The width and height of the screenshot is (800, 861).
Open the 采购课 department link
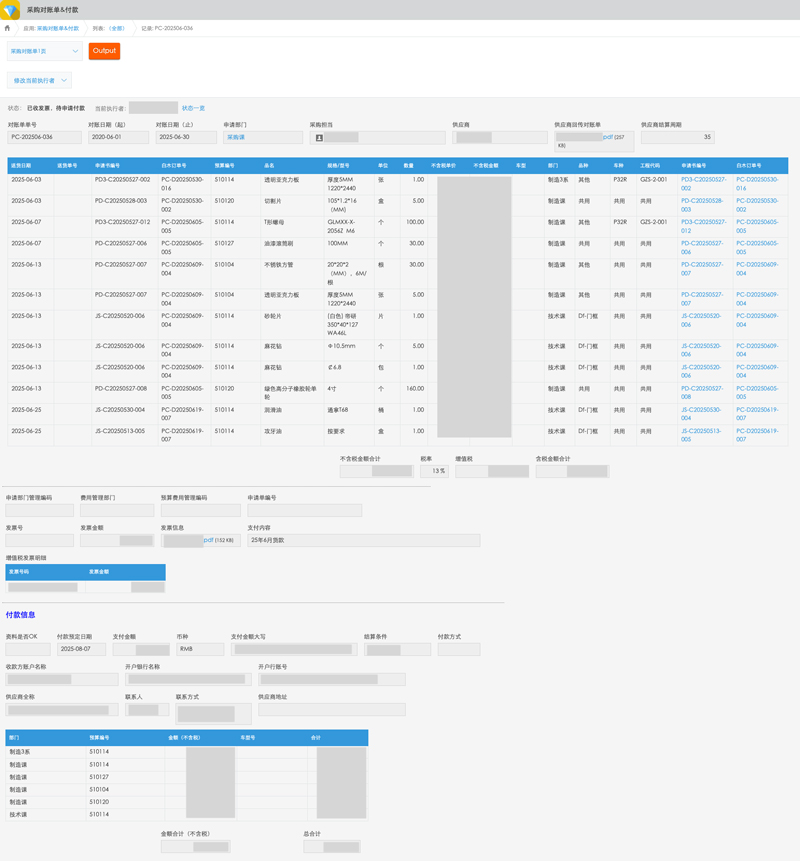[x=236, y=137]
